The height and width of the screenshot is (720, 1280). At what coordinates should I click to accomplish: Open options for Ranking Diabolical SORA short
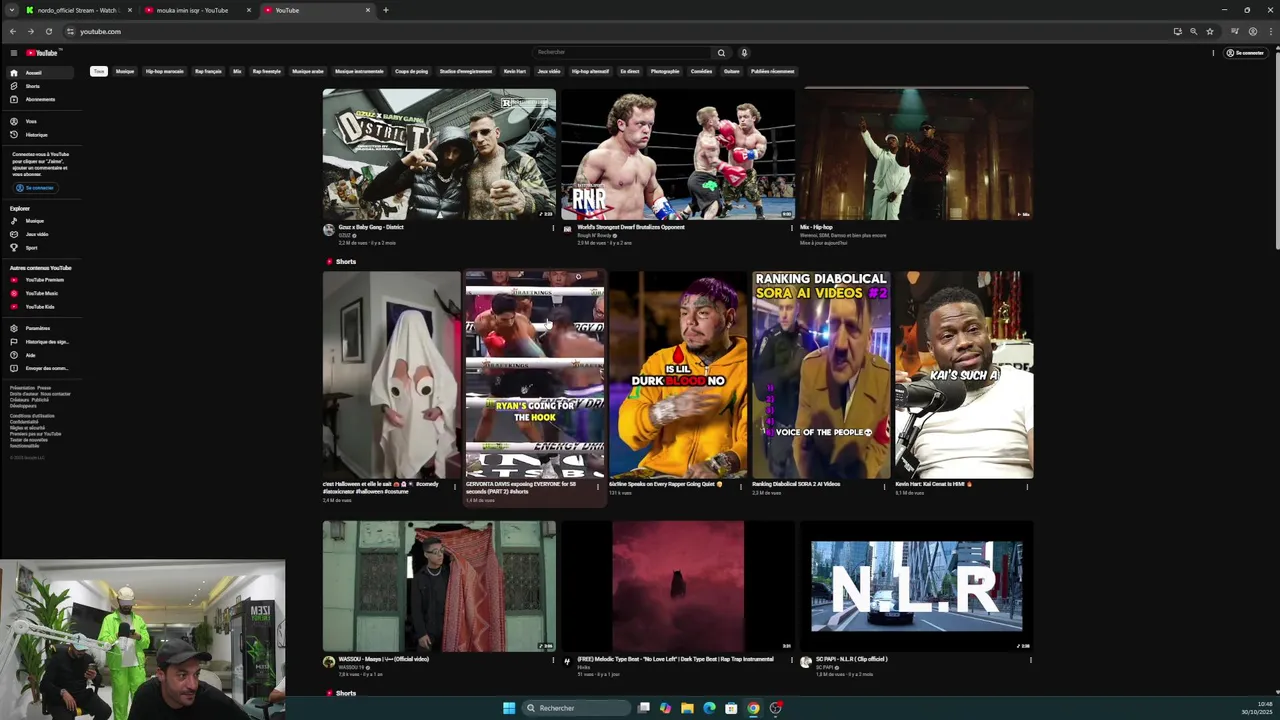(884, 487)
